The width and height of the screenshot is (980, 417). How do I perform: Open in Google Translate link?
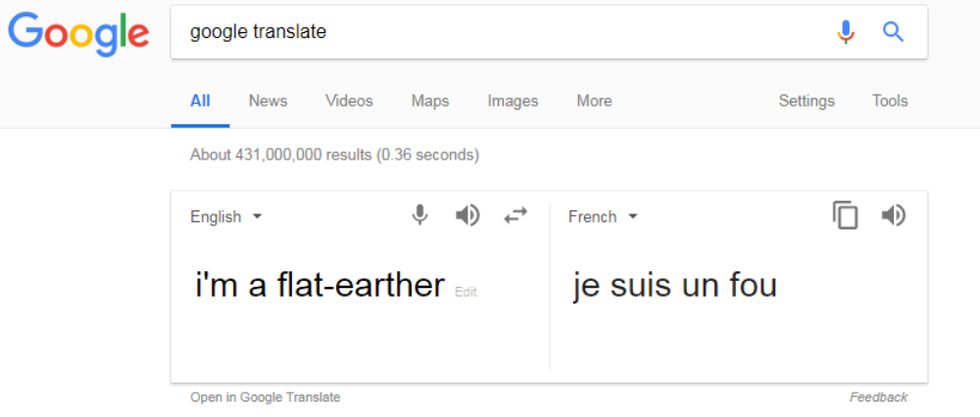click(266, 397)
